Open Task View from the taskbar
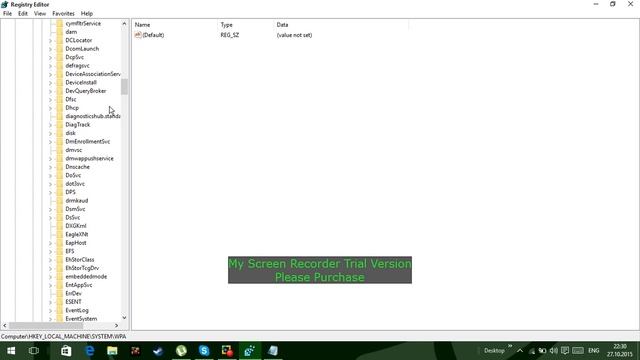This screenshot has width=640, height=360. 34,351
